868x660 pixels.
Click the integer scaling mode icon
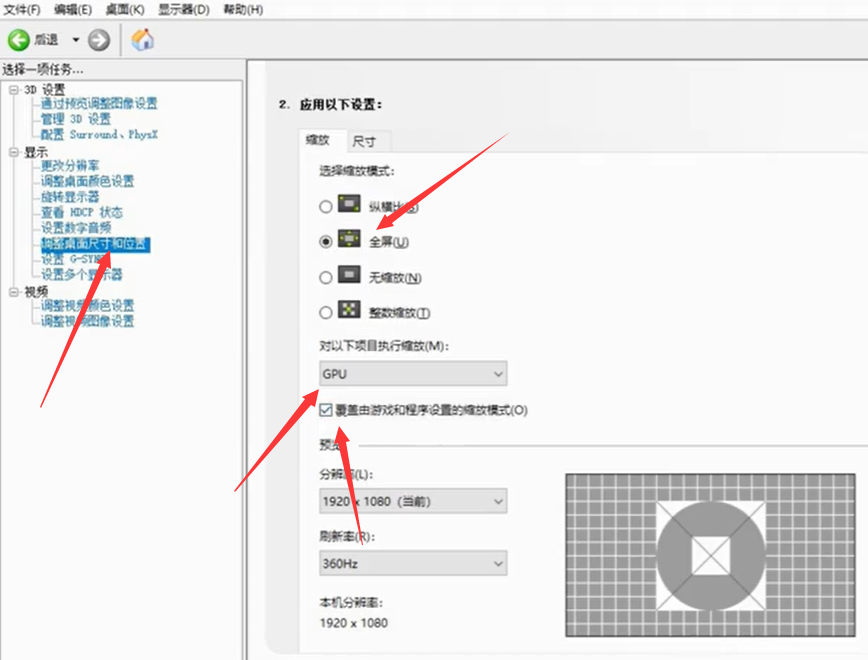(x=349, y=310)
